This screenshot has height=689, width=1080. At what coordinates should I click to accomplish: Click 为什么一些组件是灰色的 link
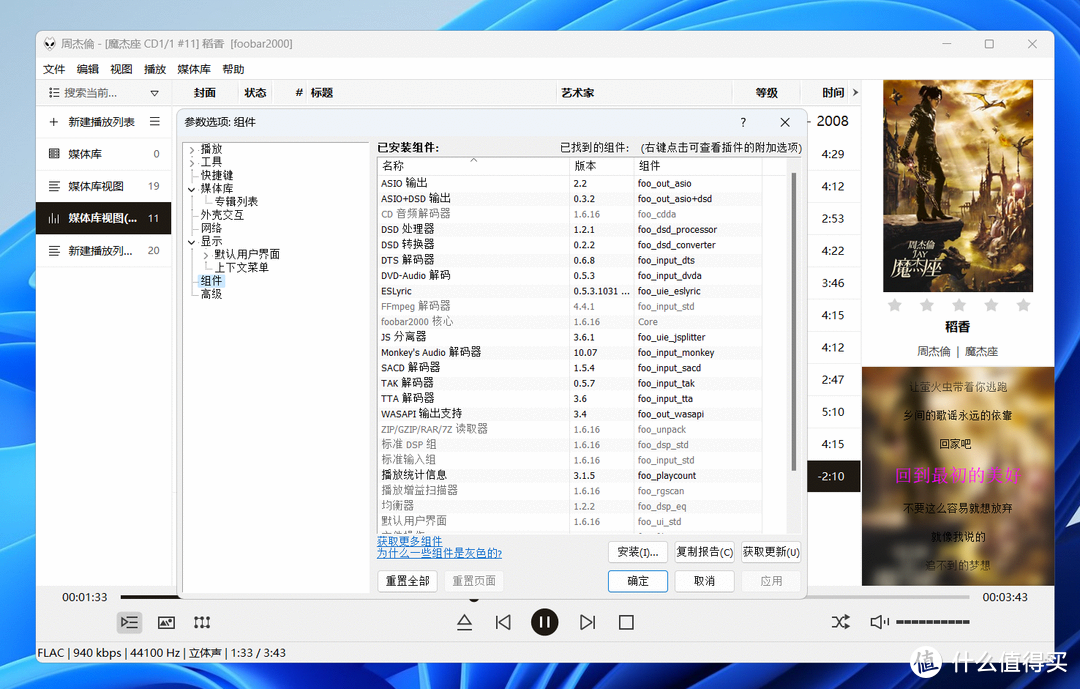click(x=439, y=553)
